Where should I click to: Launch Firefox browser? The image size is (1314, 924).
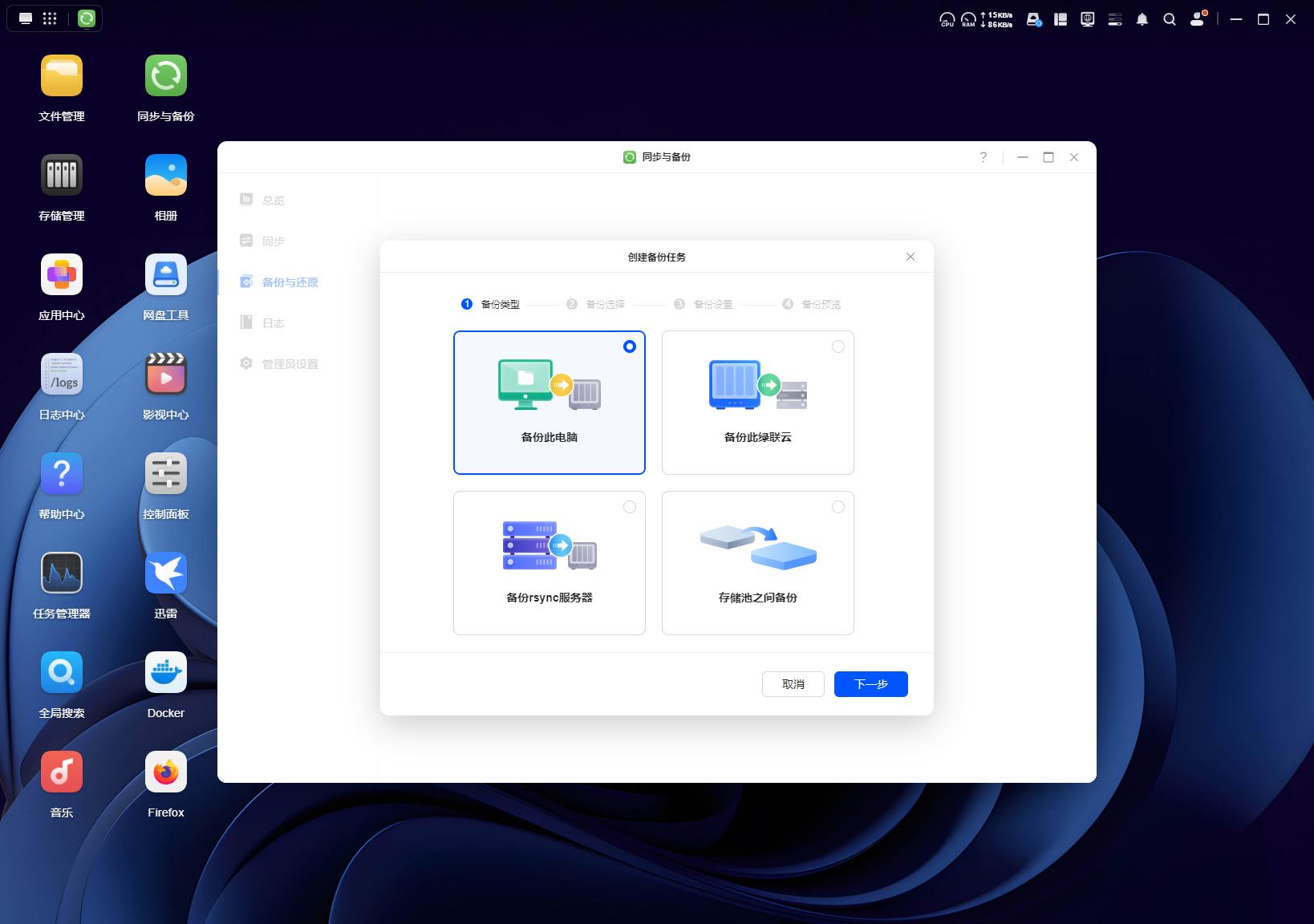coord(166,772)
